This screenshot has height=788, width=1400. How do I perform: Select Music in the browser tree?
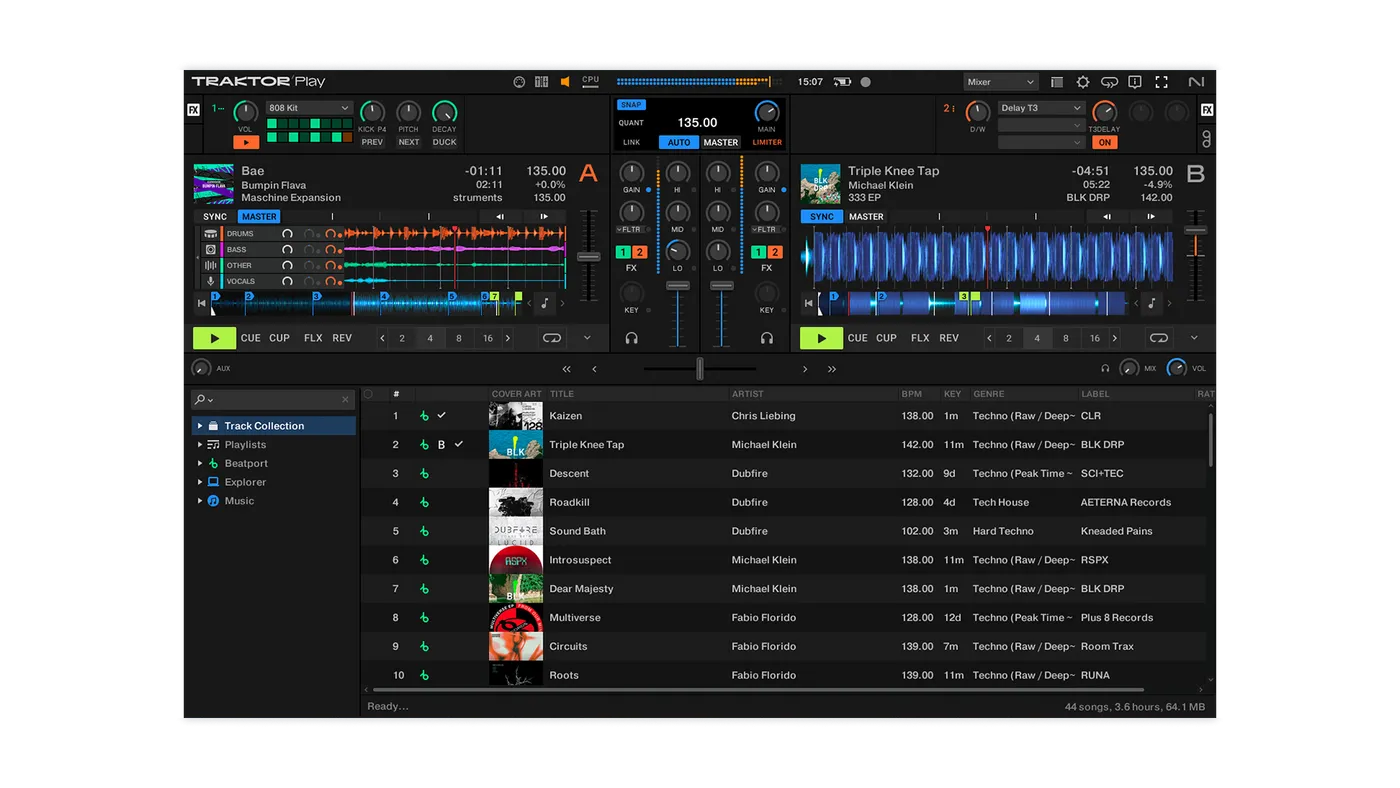pyautogui.click(x=239, y=501)
